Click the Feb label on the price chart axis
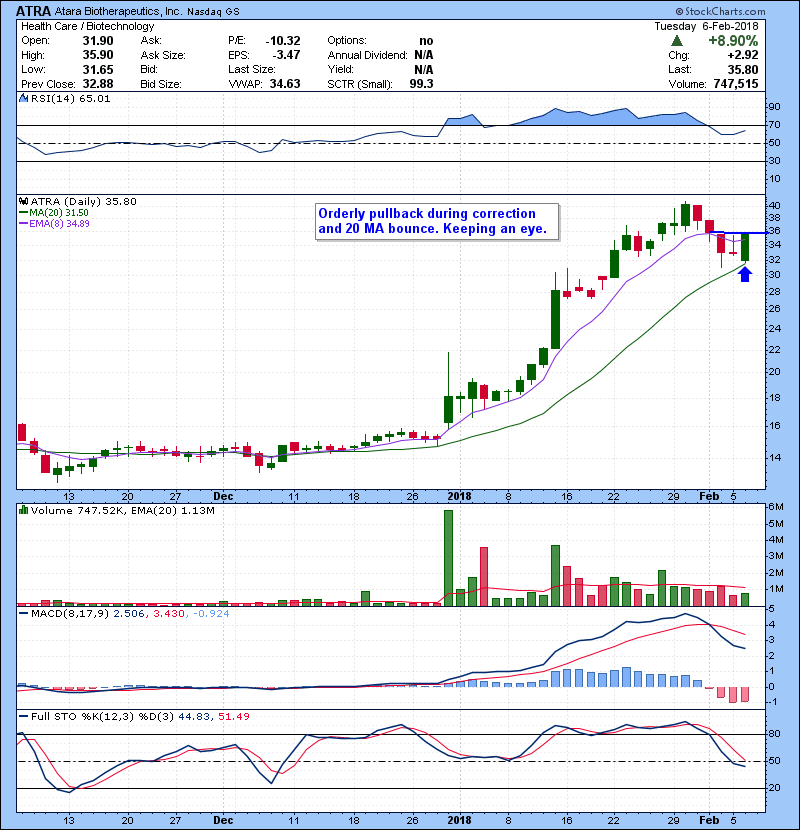The image size is (800, 830). [709, 497]
